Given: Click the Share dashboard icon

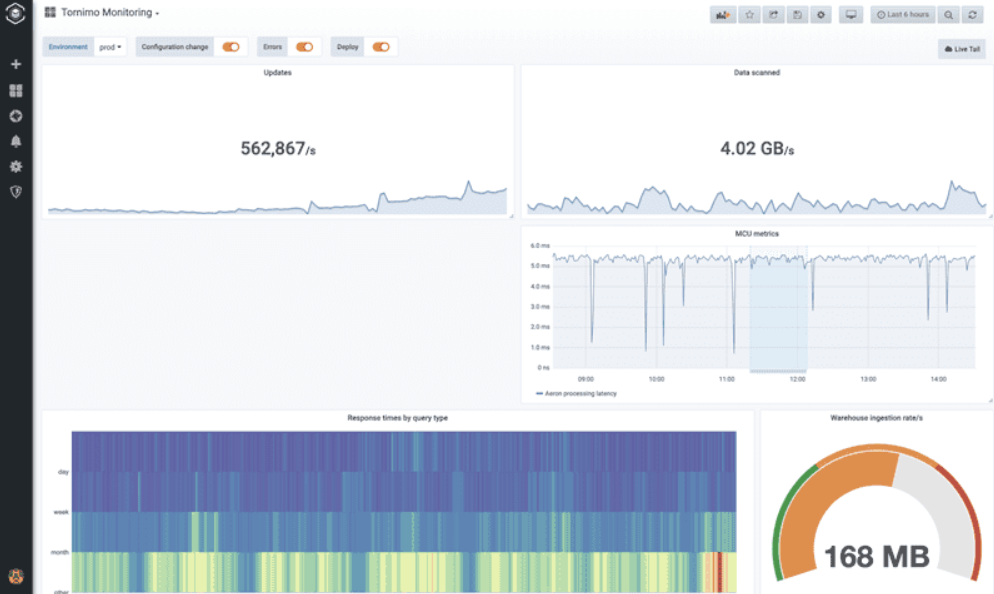Looking at the screenshot, I should coord(773,15).
